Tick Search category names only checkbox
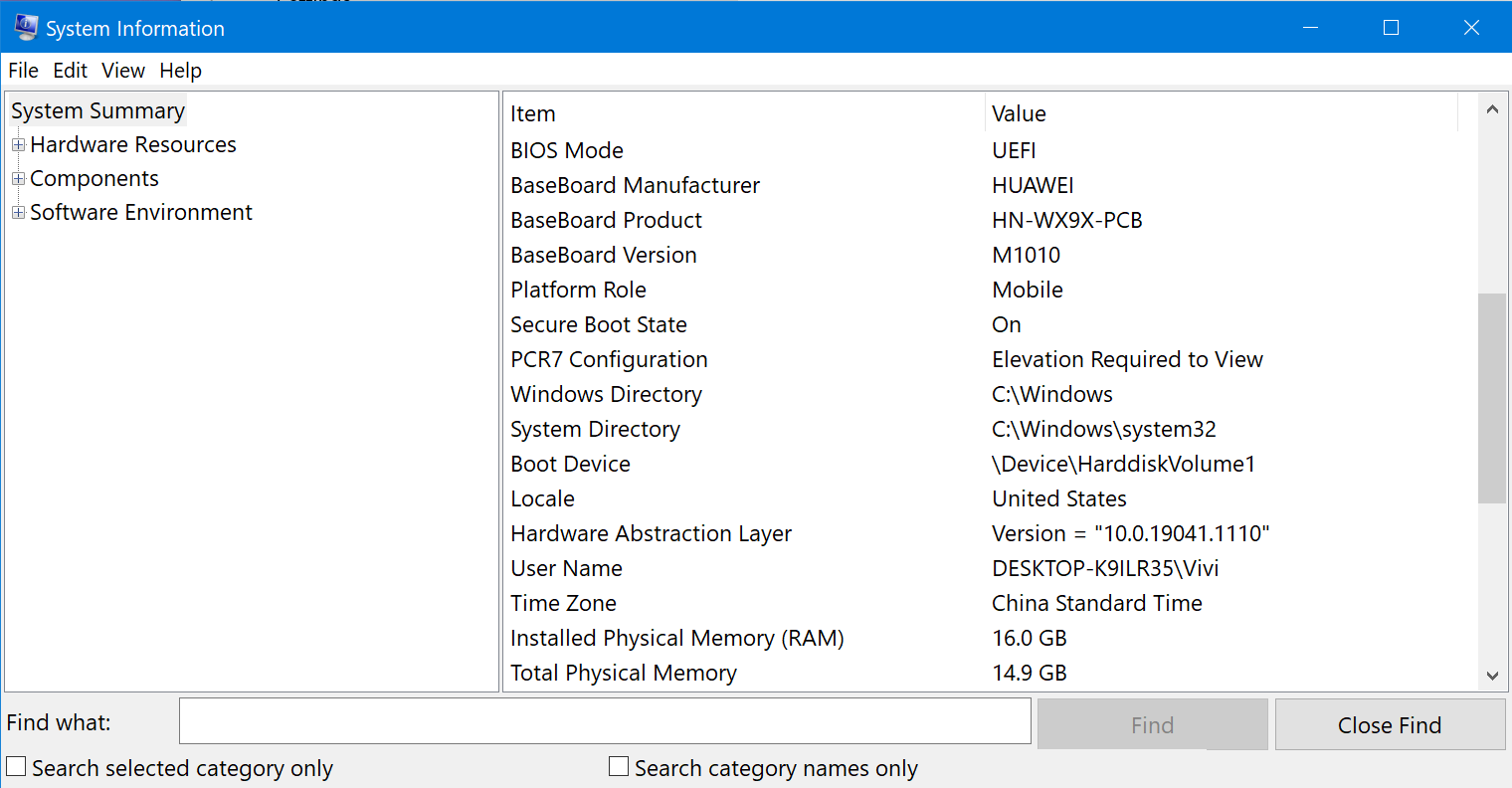The width and height of the screenshot is (1512, 788). click(619, 767)
